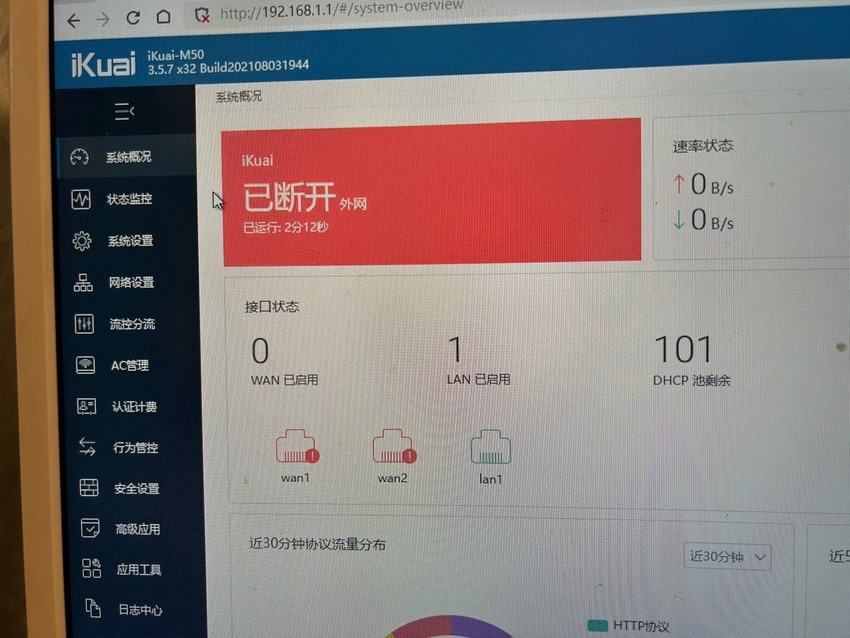Open 系统设置 gear icon
This screenshot has height=638, width=850.
pyautogui.click(x=82, y=241)
